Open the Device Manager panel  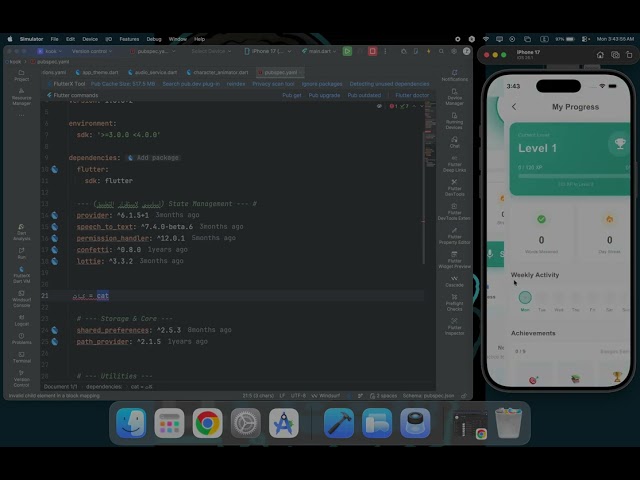tap(454, 97)
